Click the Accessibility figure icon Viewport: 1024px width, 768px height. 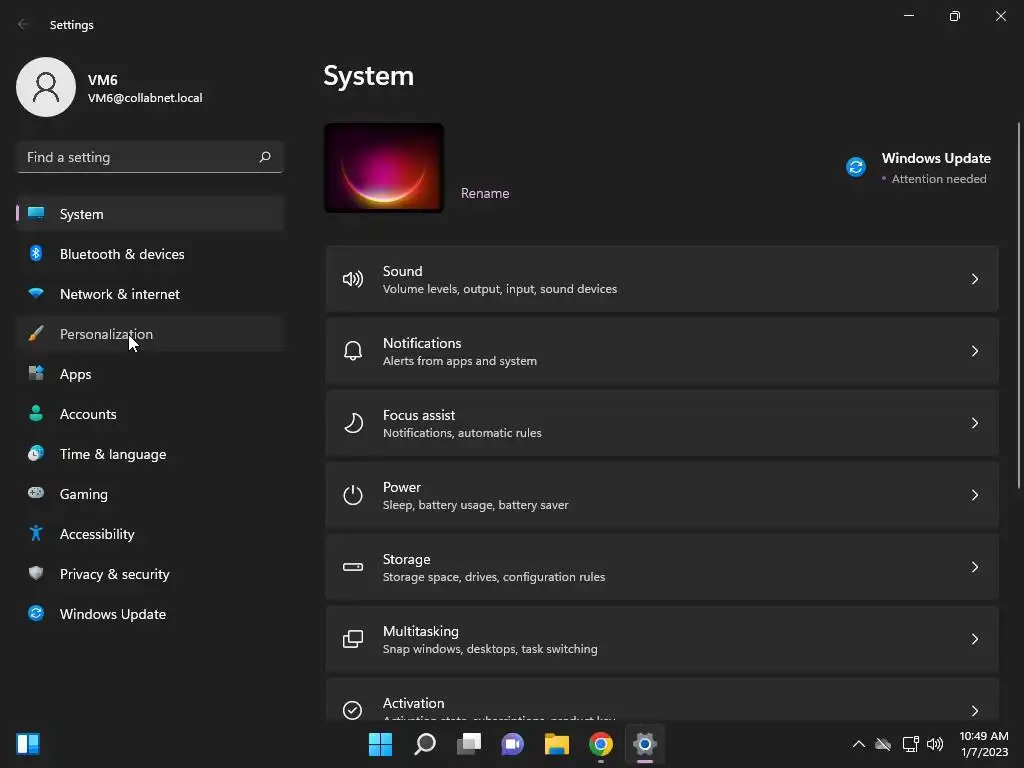[x=36, y=534]
